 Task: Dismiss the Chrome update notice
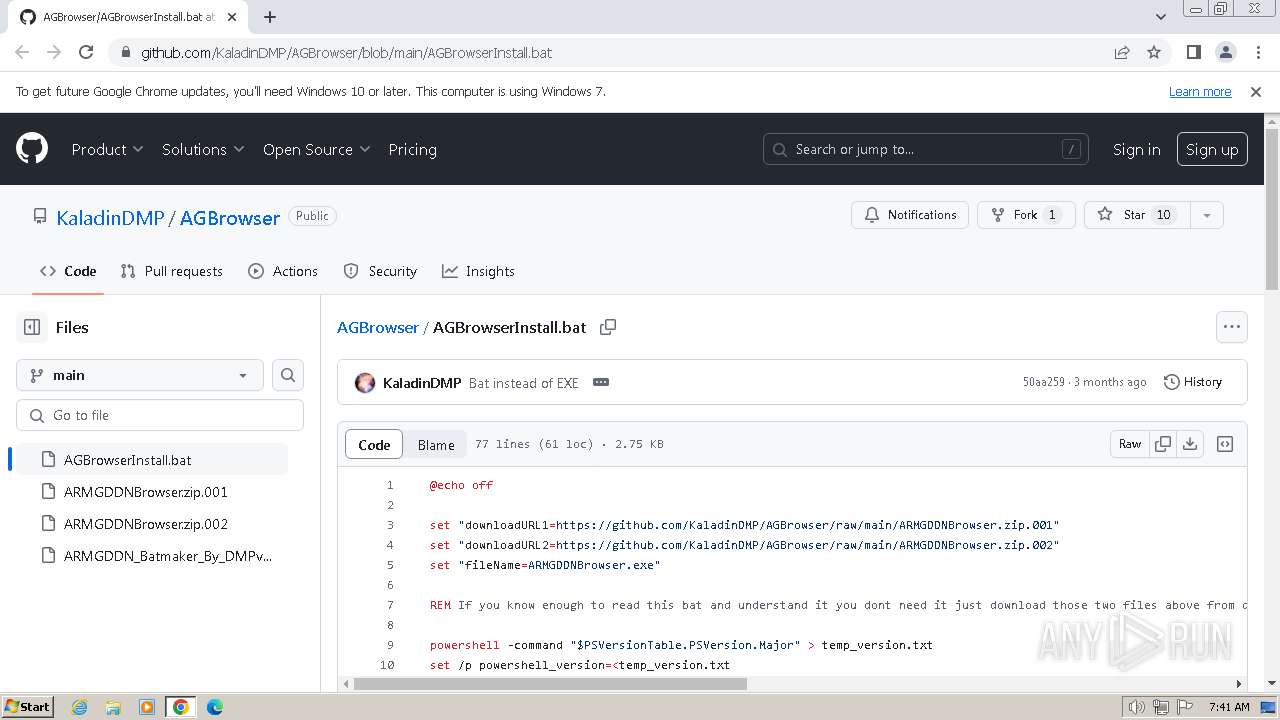[1256, 91]
